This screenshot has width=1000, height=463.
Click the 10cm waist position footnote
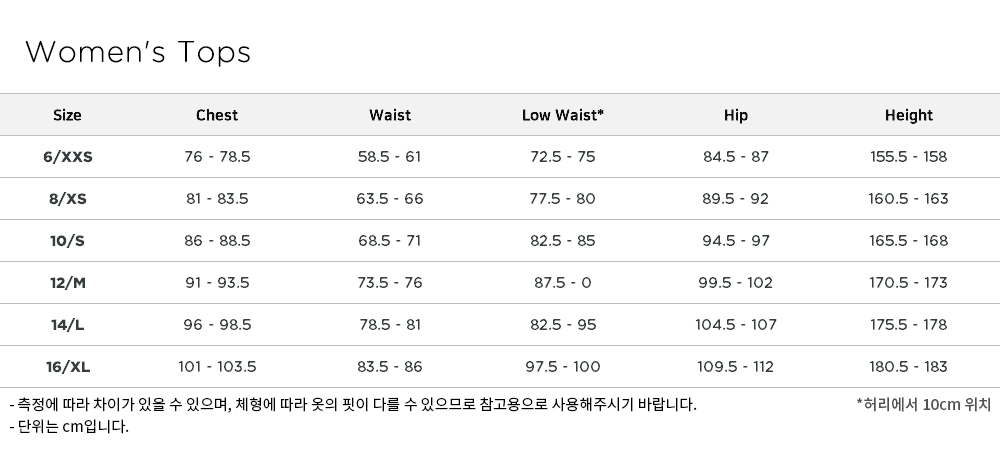point(923,404)
